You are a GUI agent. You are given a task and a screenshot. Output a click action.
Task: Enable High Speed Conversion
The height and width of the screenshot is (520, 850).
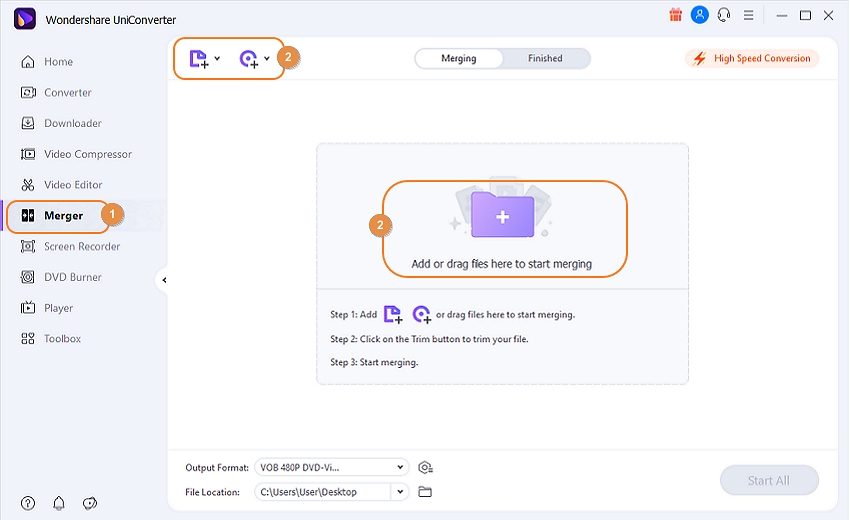[x=752, y=59]
